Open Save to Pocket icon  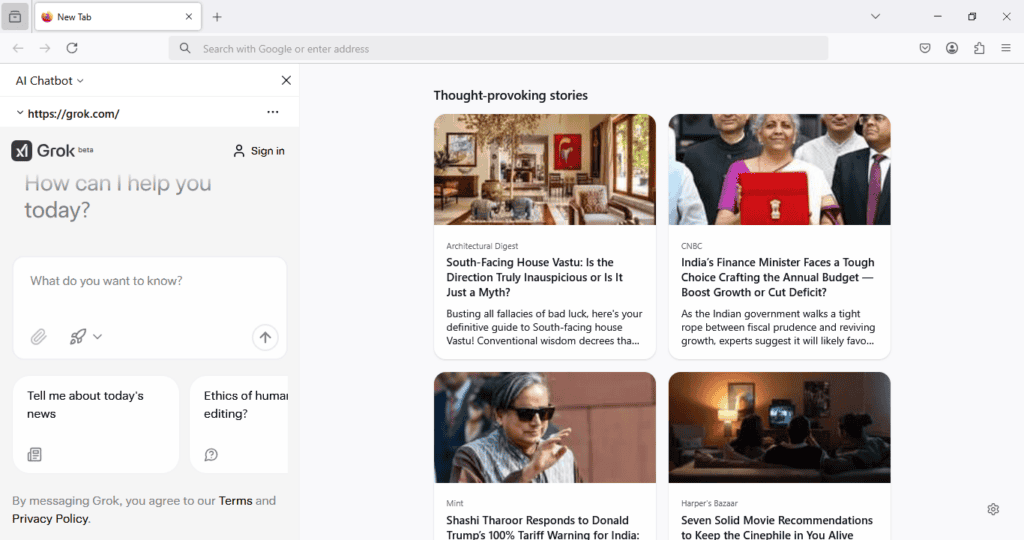coord(925,48)
